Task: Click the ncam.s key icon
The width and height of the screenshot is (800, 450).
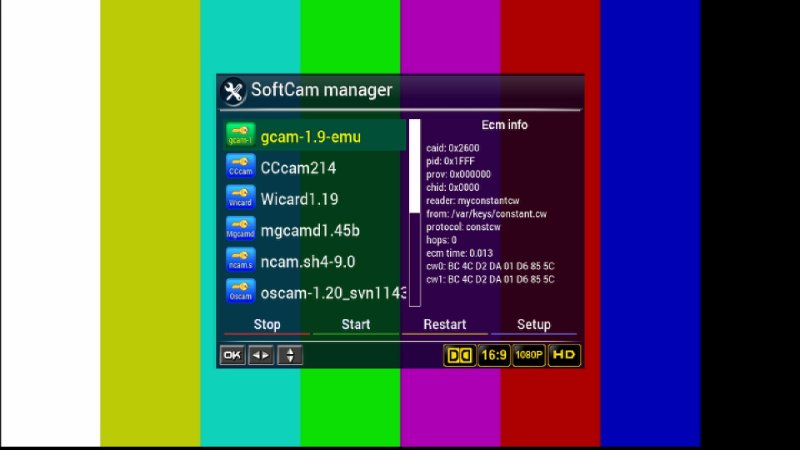Action: (241, 261)
